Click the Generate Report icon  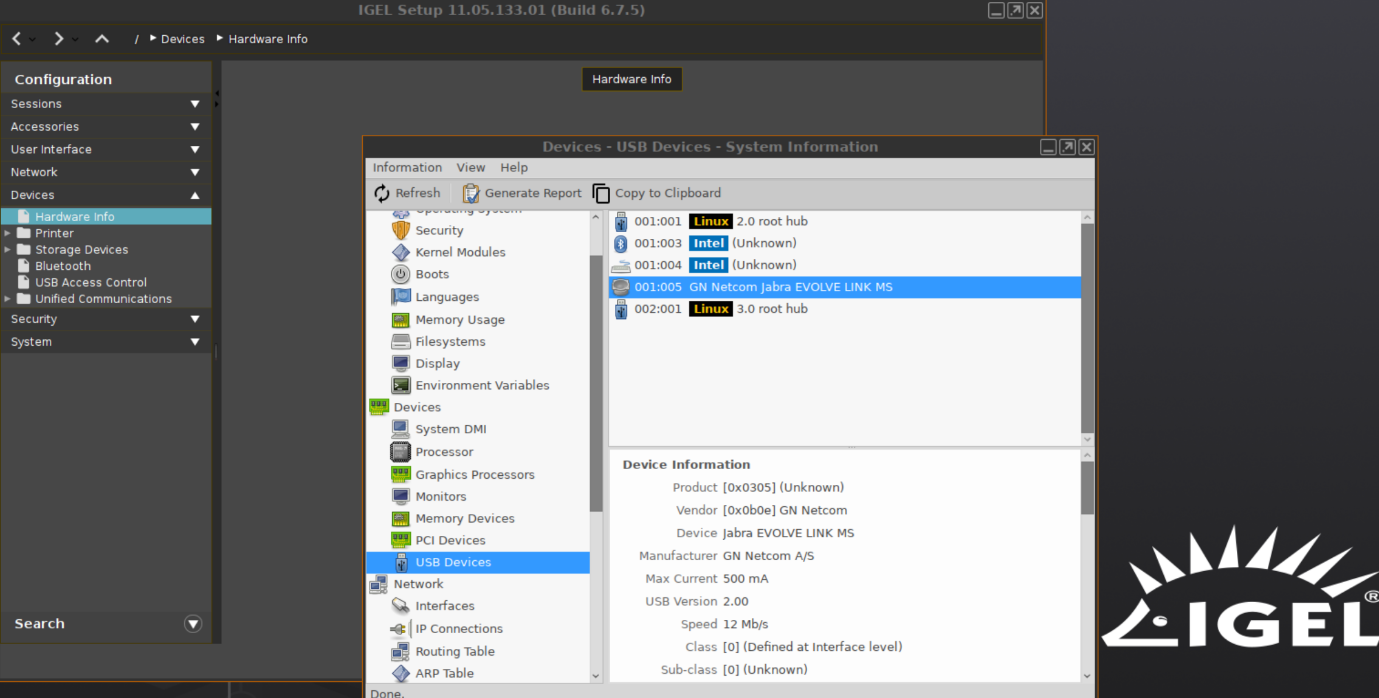click(x=470, y=193)
